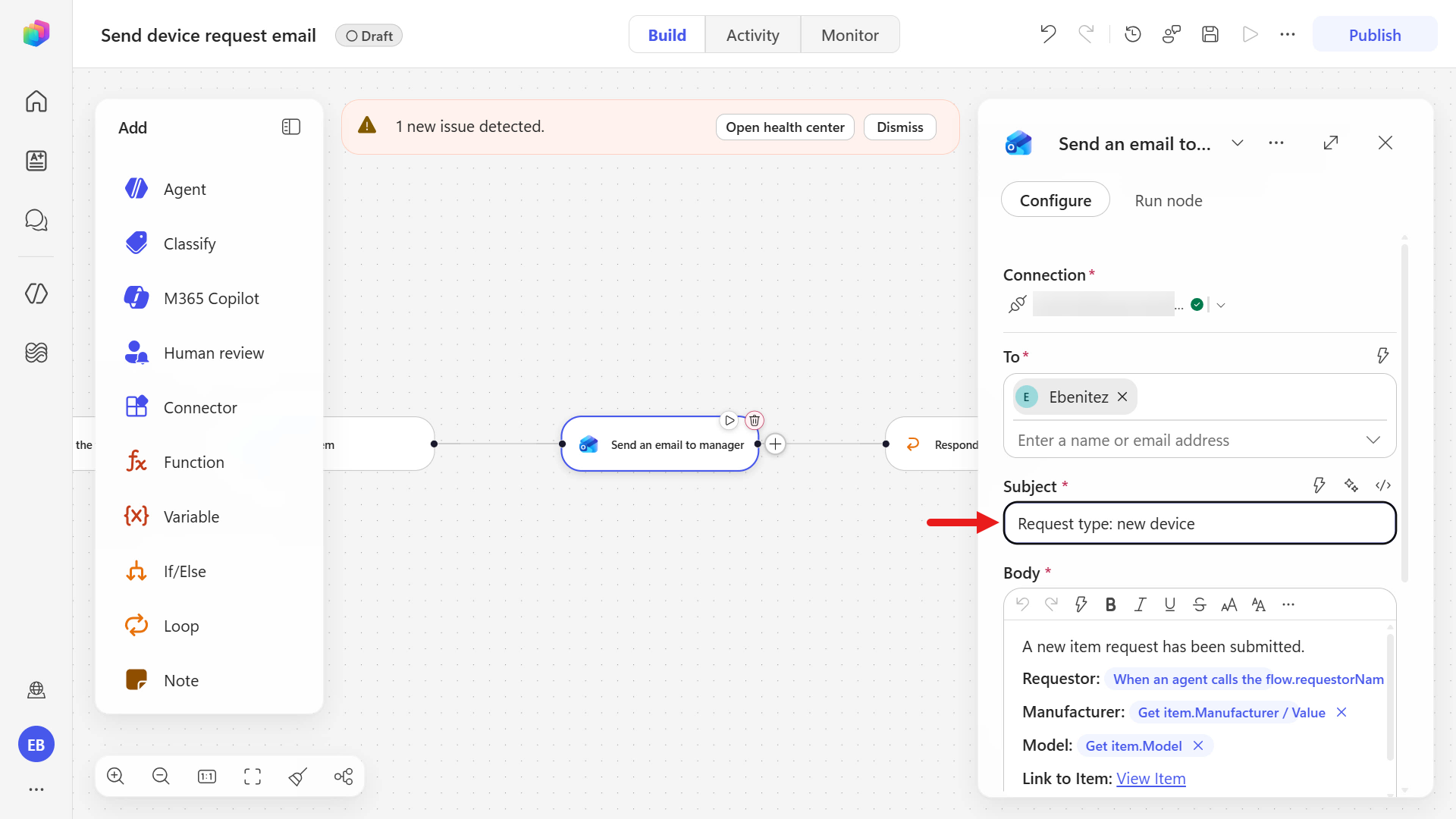Image resolution: width=1456 pixels, height=819 pixels.
Task: Switch to the Run node tab
Action: (x=1168, y=200)
